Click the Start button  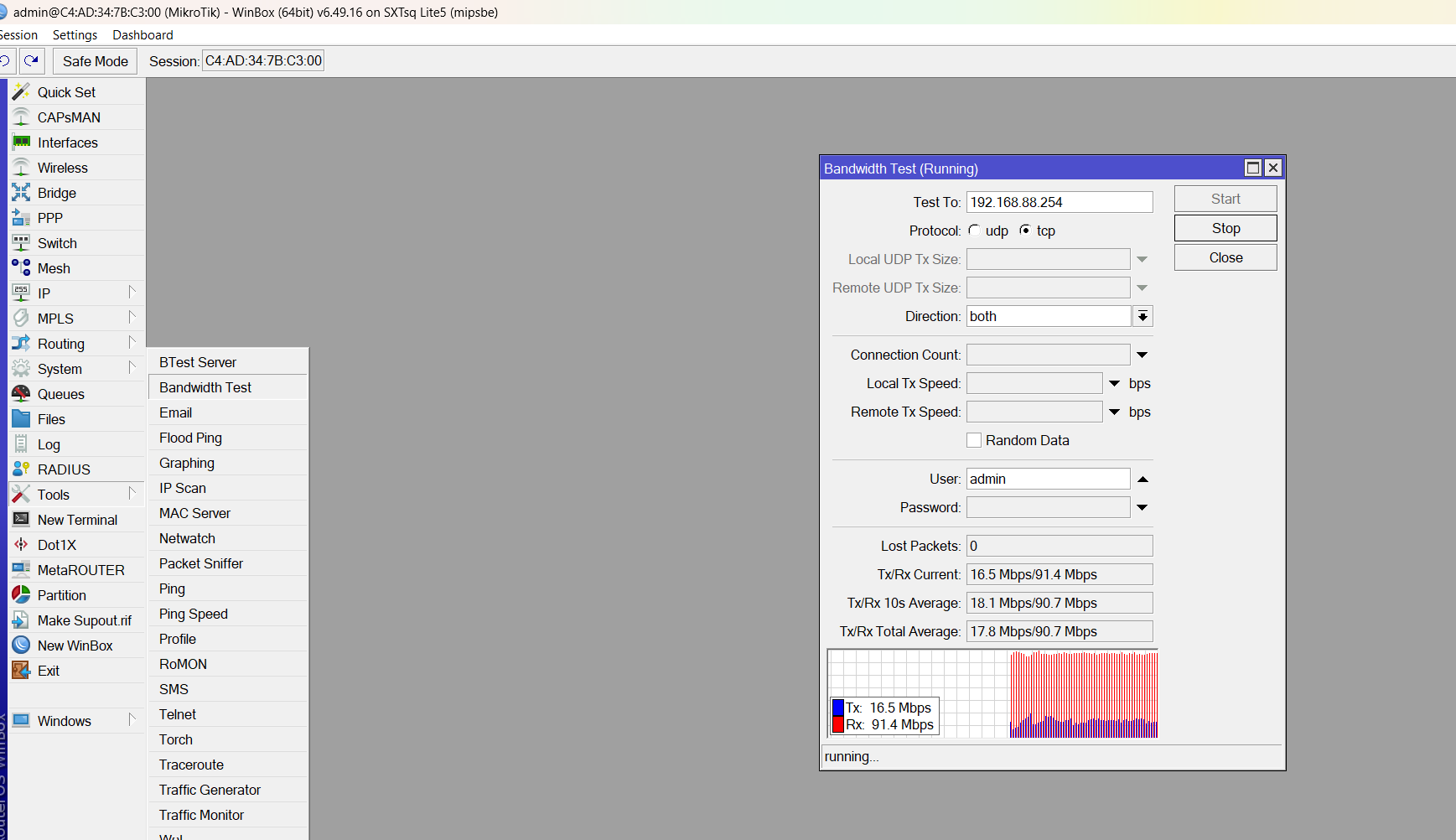(1225, 199)
